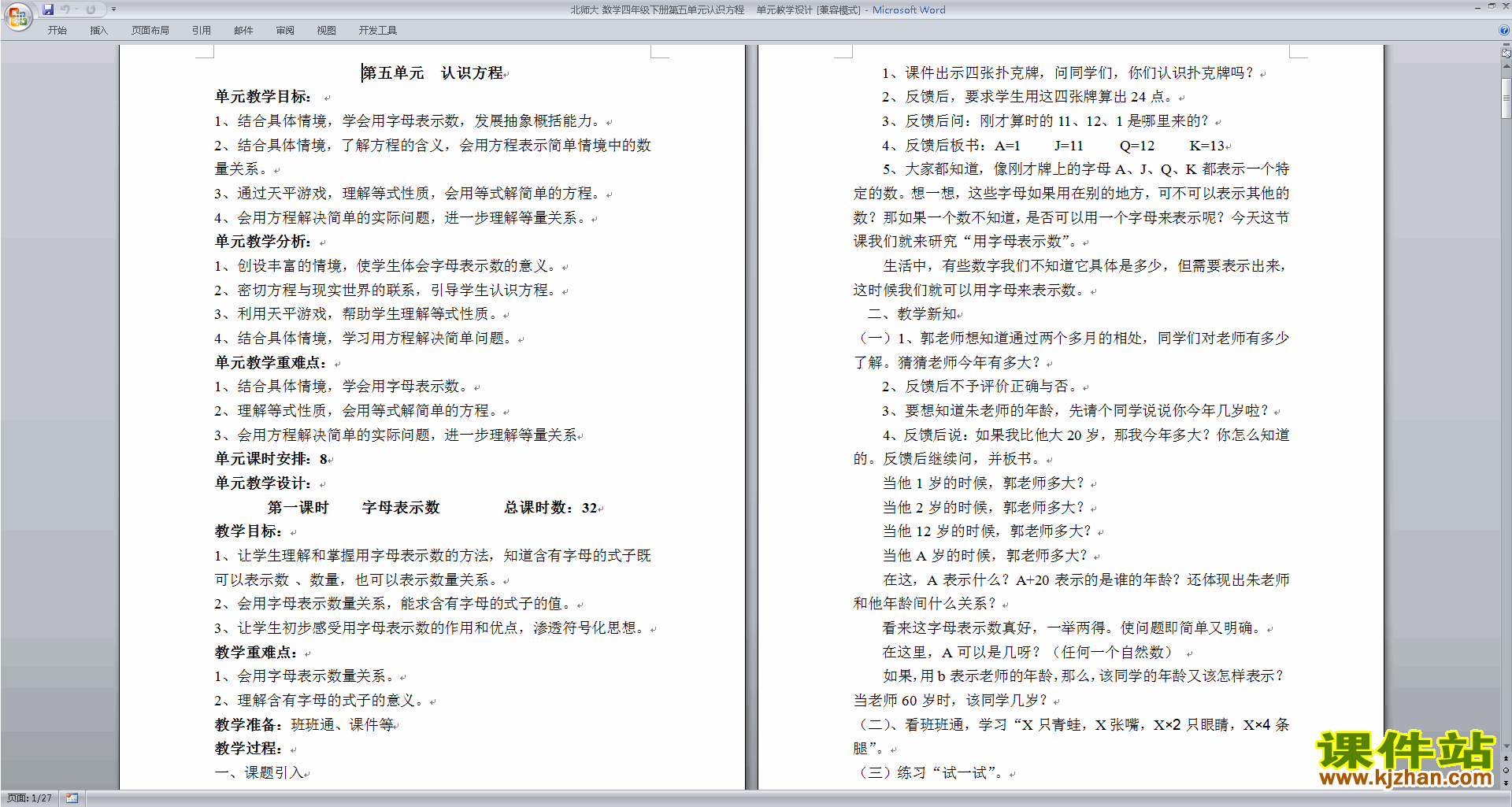
Task: Open the 引用 ribbon tab
Action: click(202, 30)
